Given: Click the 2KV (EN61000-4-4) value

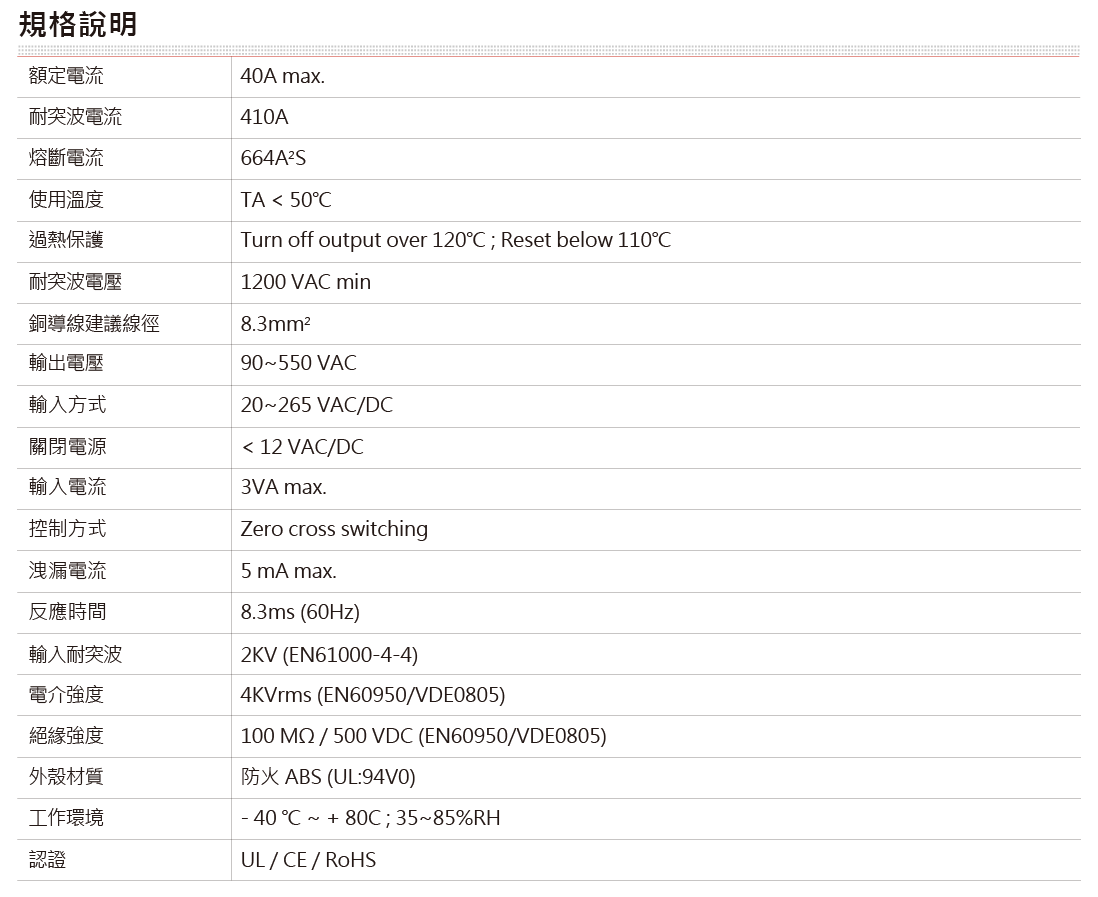Looking at the screenshot, I should (x=329, y=654).
